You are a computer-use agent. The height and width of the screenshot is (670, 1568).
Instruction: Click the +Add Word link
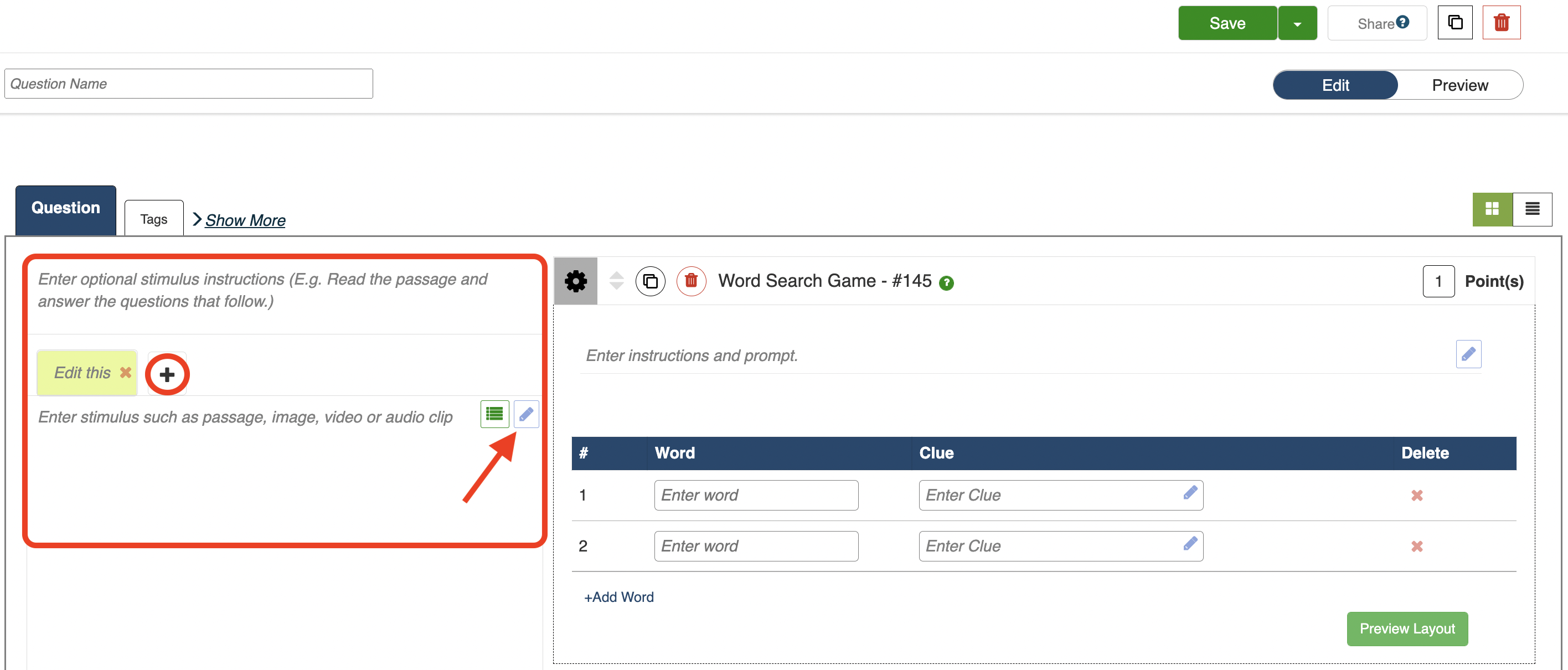(618, 597)
